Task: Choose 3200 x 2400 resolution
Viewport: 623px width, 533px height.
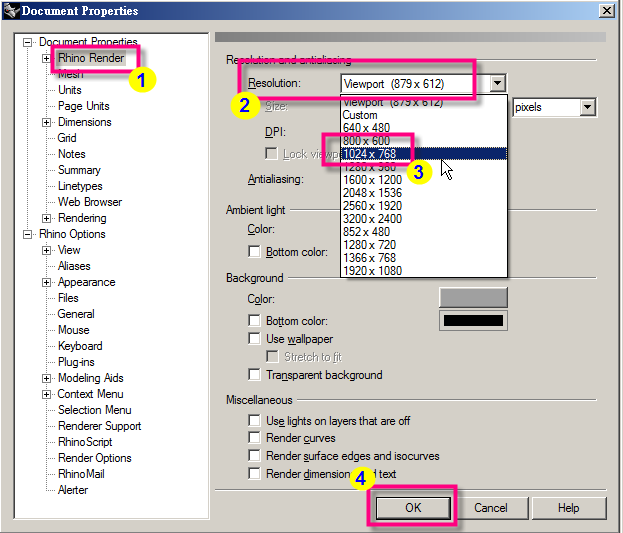Action: (x=424, y=219)
